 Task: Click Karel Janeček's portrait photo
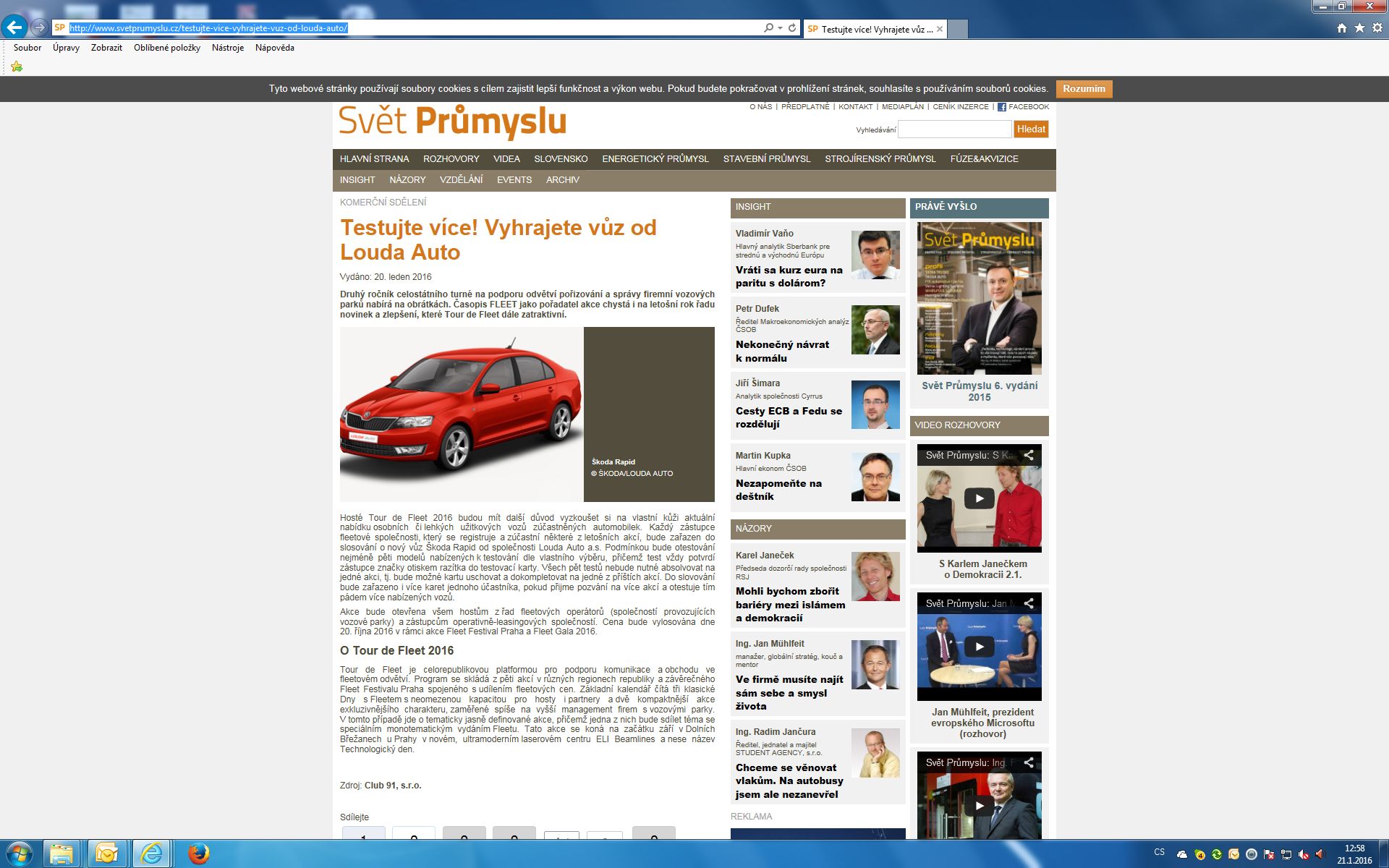tap(875, 576)
